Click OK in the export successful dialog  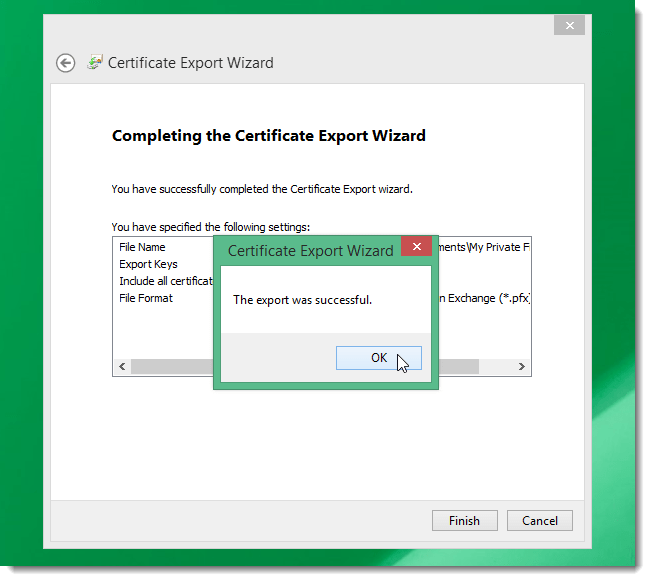pos(378,358)
